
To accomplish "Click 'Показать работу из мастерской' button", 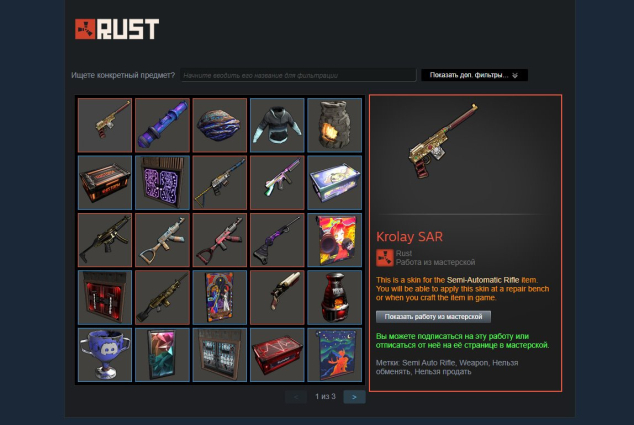I will pos(433,317).
